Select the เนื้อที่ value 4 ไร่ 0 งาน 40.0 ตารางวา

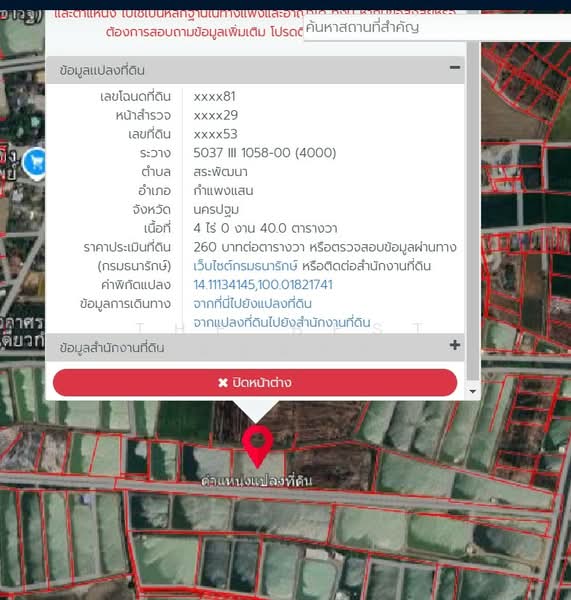pos(265,228)
